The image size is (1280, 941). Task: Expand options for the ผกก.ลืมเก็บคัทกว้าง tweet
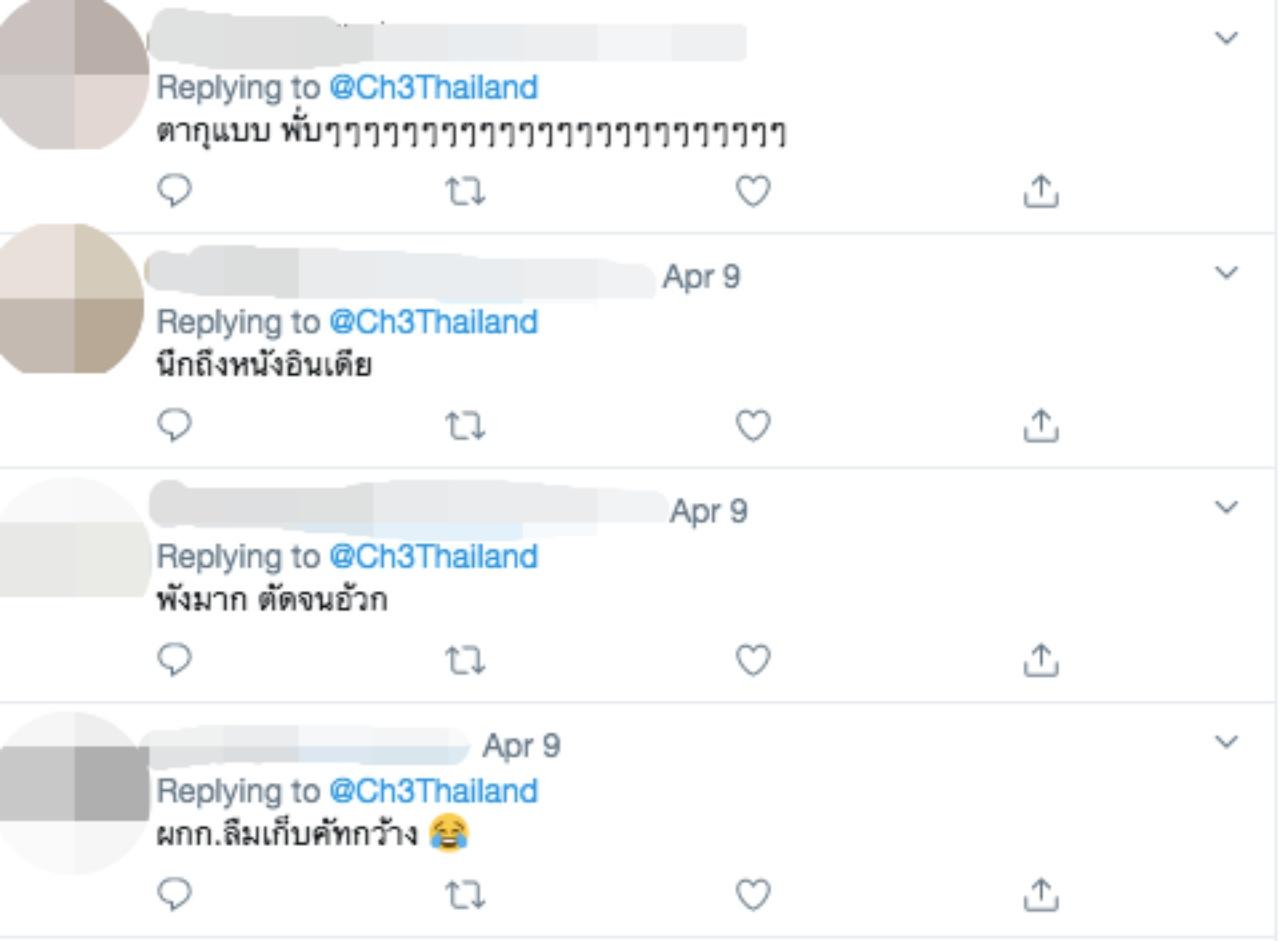(x=1225, y=741)
